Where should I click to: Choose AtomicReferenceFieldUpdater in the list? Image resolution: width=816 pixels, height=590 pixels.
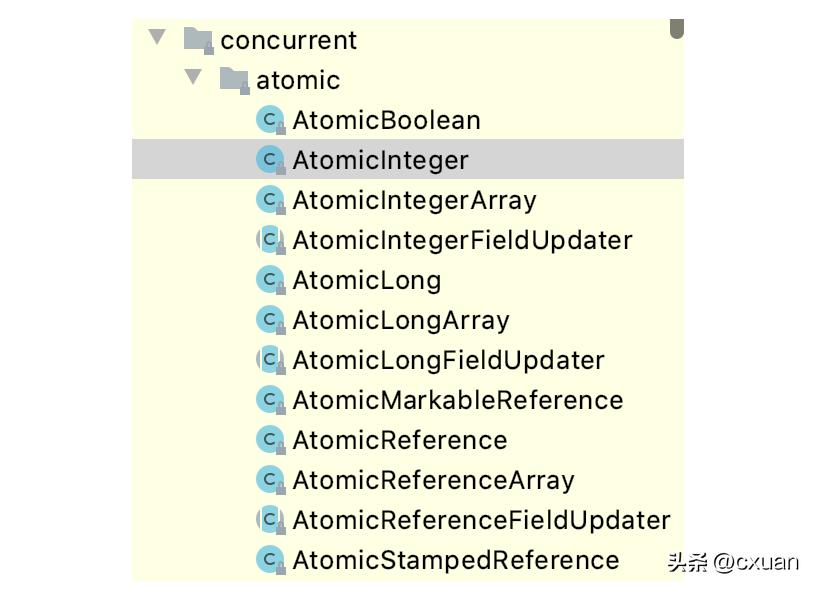click(481, 520)
